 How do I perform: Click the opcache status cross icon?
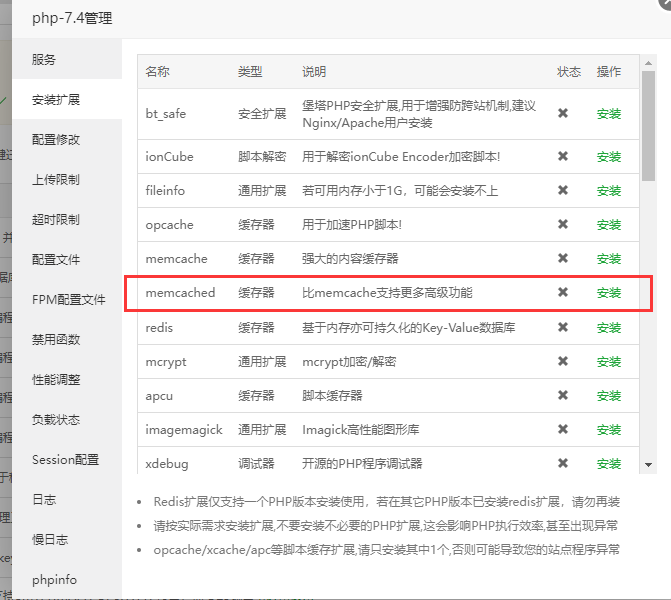pos(563,224)
